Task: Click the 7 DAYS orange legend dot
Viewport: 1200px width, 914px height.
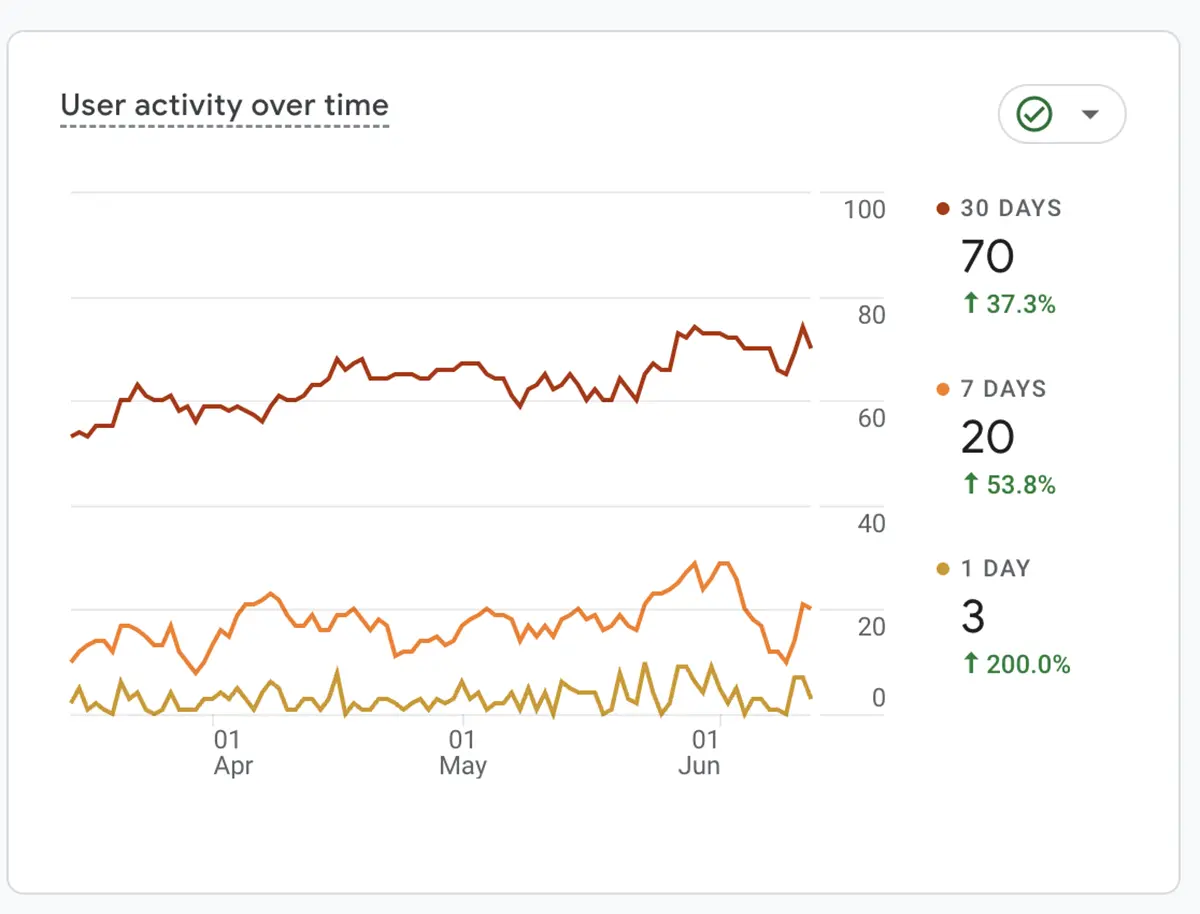Action: (942, 389)
